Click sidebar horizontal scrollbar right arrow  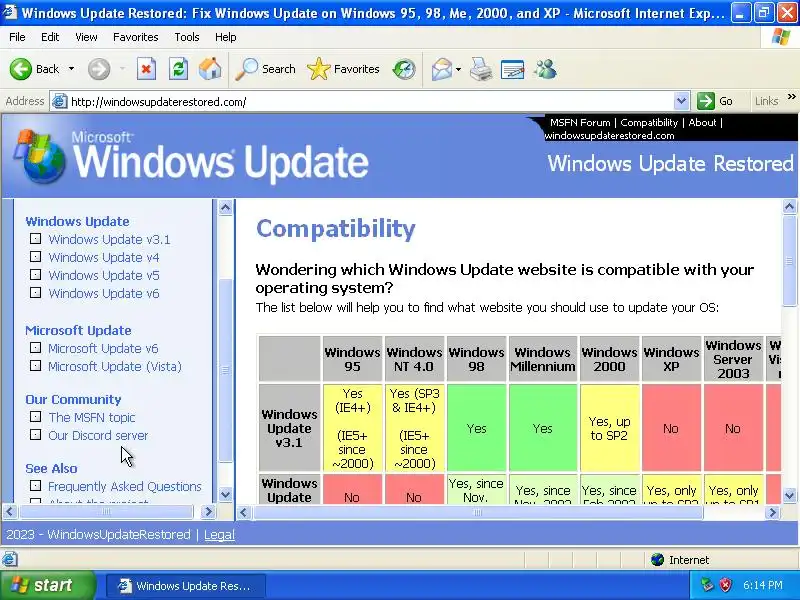(208, 511)
